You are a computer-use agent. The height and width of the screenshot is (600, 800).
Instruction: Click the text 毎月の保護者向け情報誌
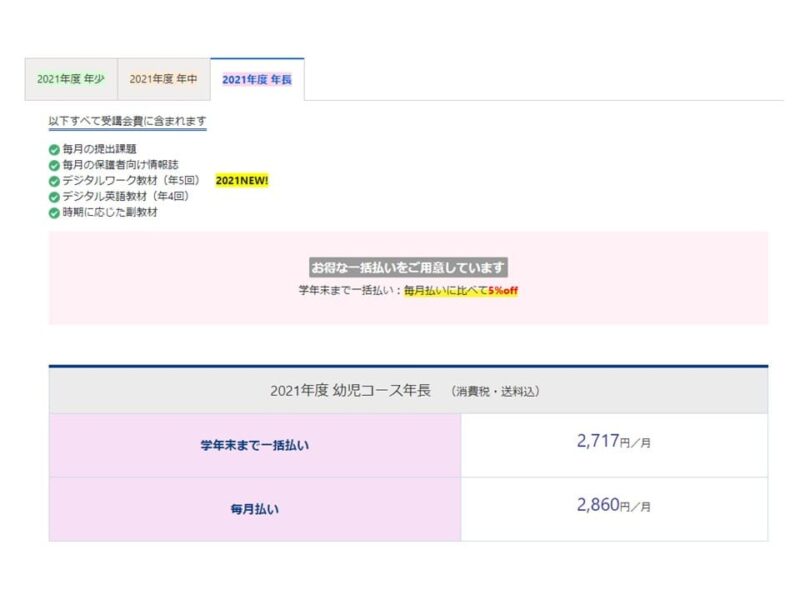(x=120, y=165)
